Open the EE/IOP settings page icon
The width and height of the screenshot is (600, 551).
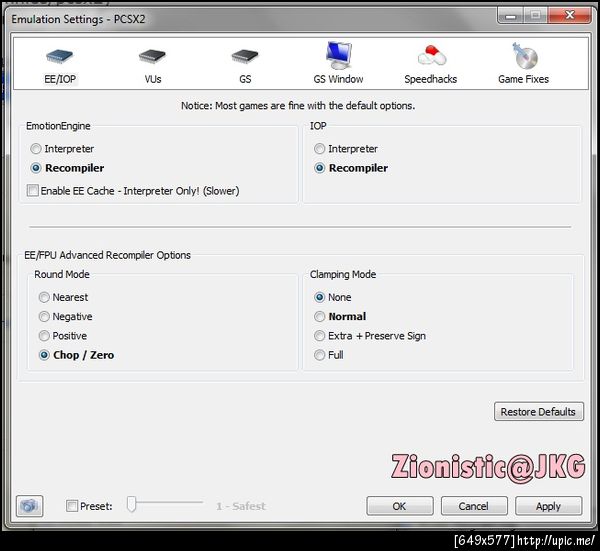[59, 57]
